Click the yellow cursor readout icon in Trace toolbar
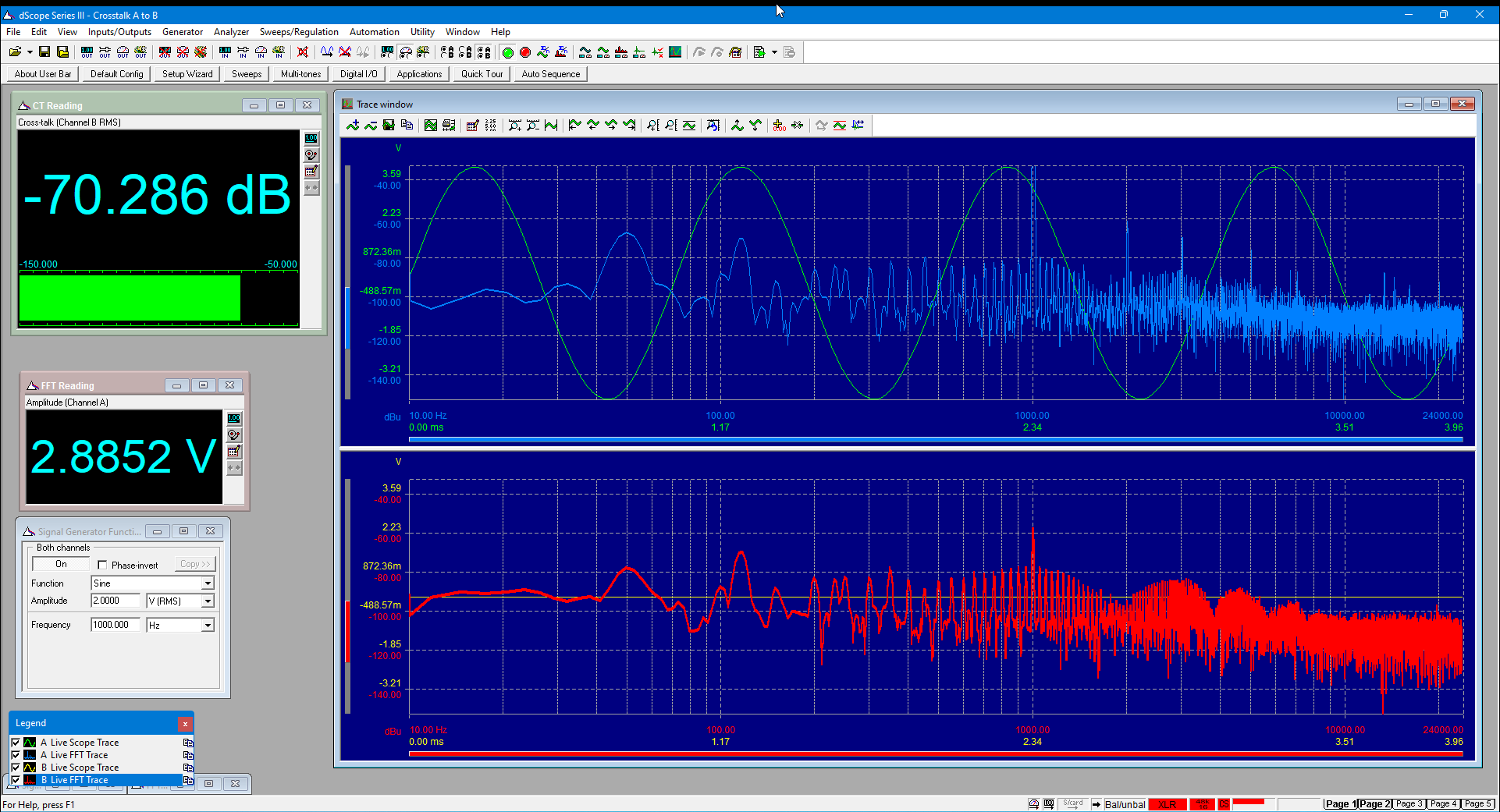 point(779,126)
